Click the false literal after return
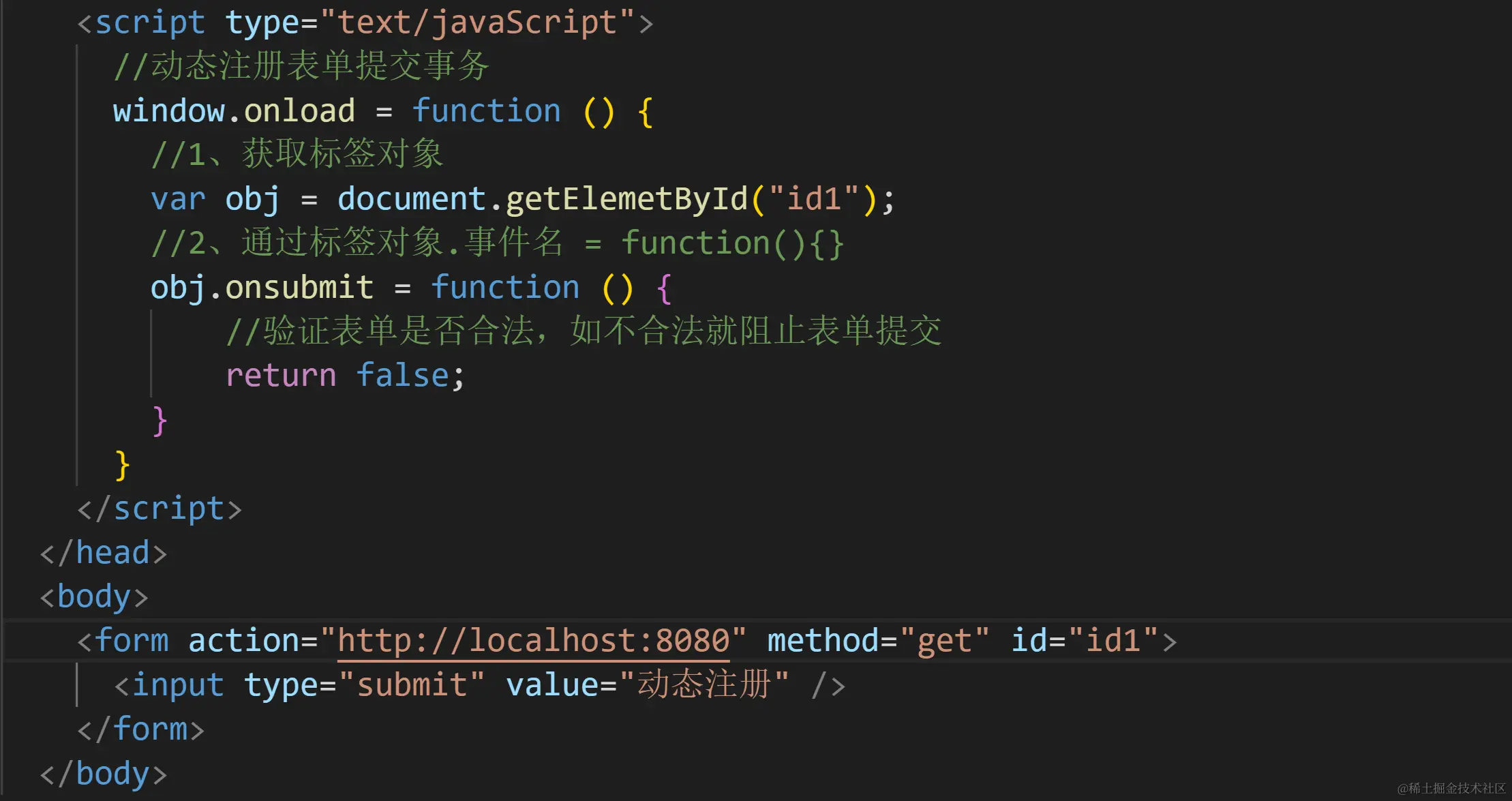This screenshot has width=1512, height=801. point(402,376)
